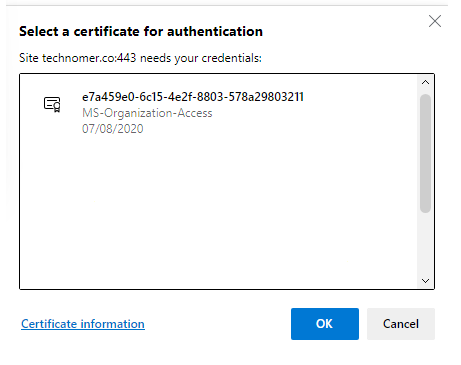Click the 'Select a certificate for authentication' heading
This screenshot has width=461, height=365.
pos(141,31)
